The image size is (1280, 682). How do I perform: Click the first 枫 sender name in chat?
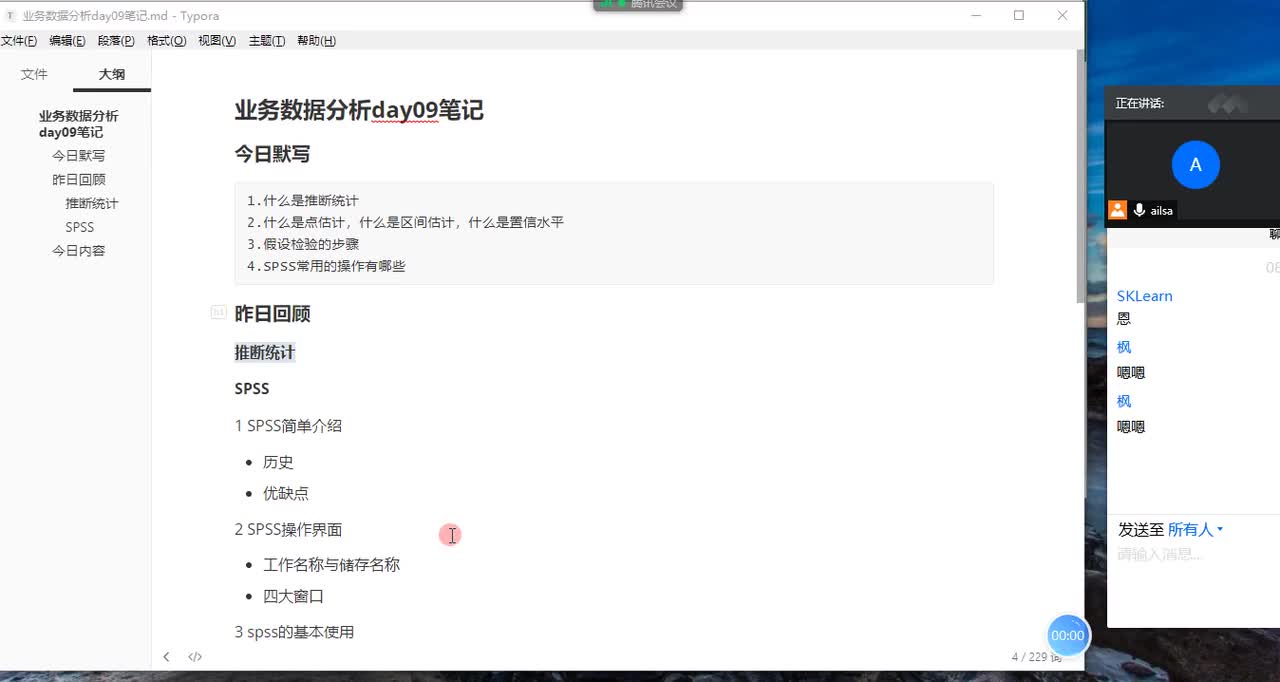click(1124, 347)
